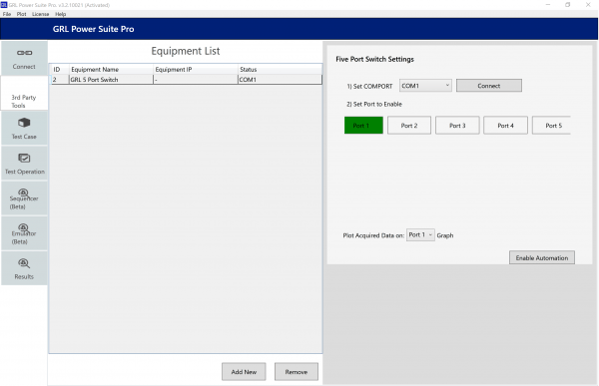Click the Status column header
The height and width of the screenshot is (386, 599).
[x=280, y=69]
